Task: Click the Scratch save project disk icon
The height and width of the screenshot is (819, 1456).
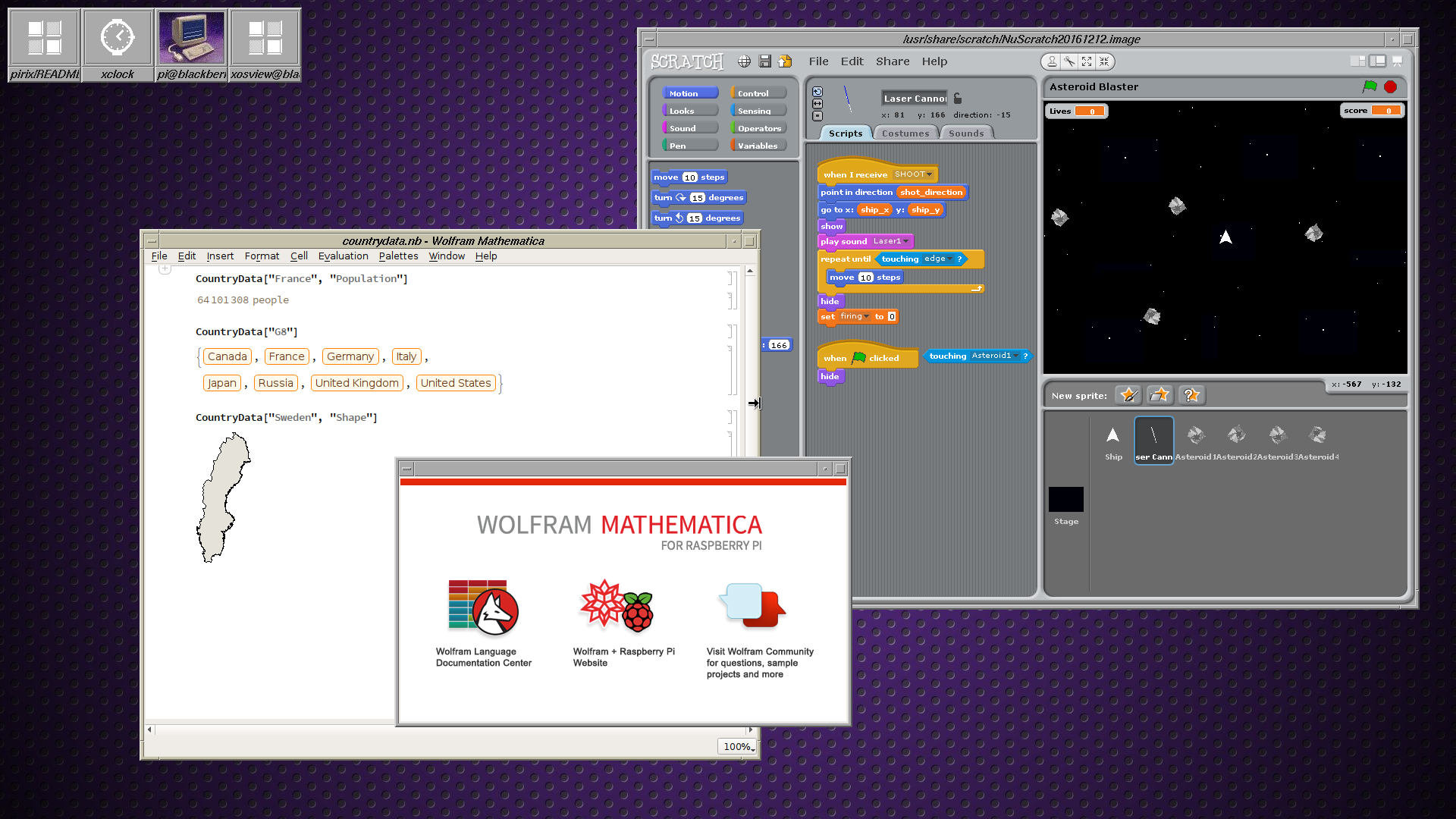Action: [x=764, y=61]
